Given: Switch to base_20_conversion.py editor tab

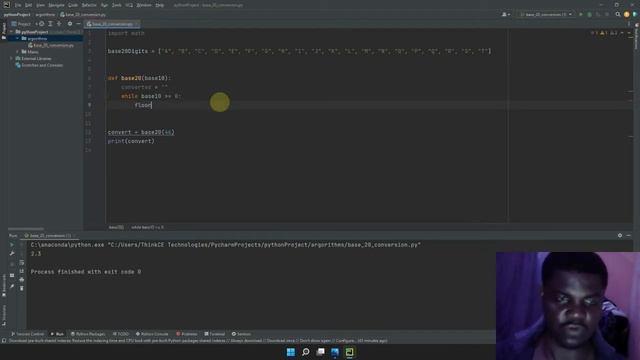Looking at the screenshot, I should tap(111, 24).
